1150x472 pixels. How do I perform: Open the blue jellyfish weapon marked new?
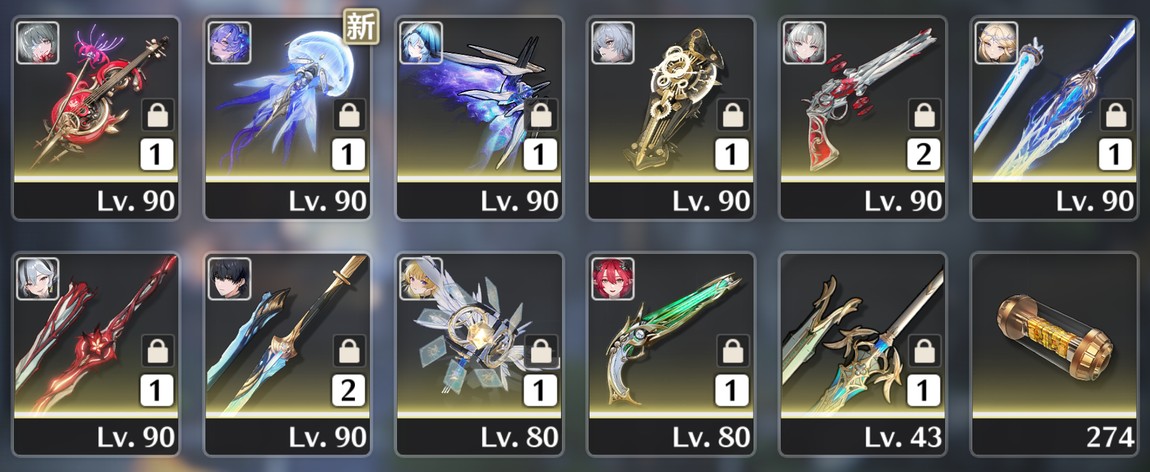[288, 118]
